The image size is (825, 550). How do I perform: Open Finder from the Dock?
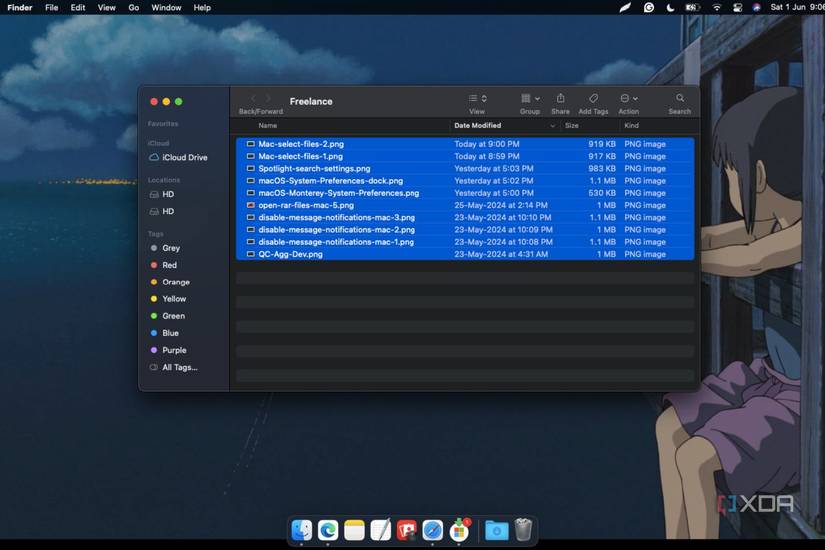[301, 530]
